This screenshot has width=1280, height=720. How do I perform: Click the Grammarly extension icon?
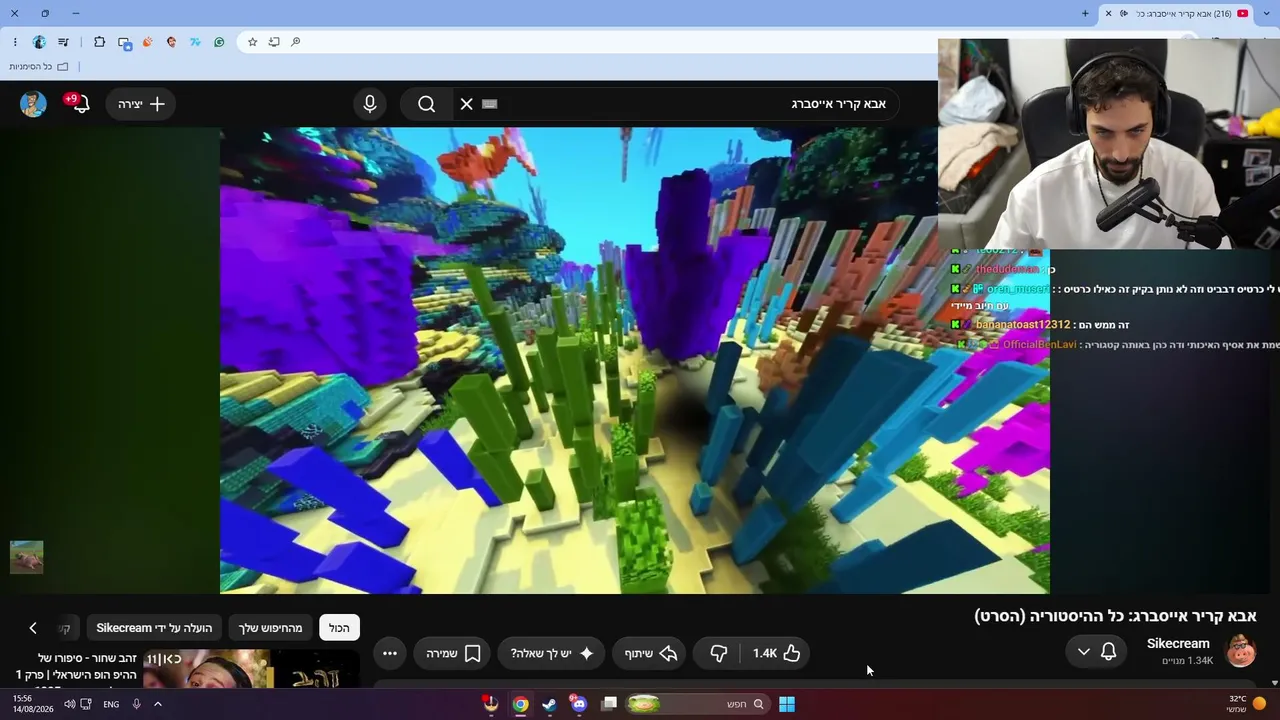tap(219, 42)
